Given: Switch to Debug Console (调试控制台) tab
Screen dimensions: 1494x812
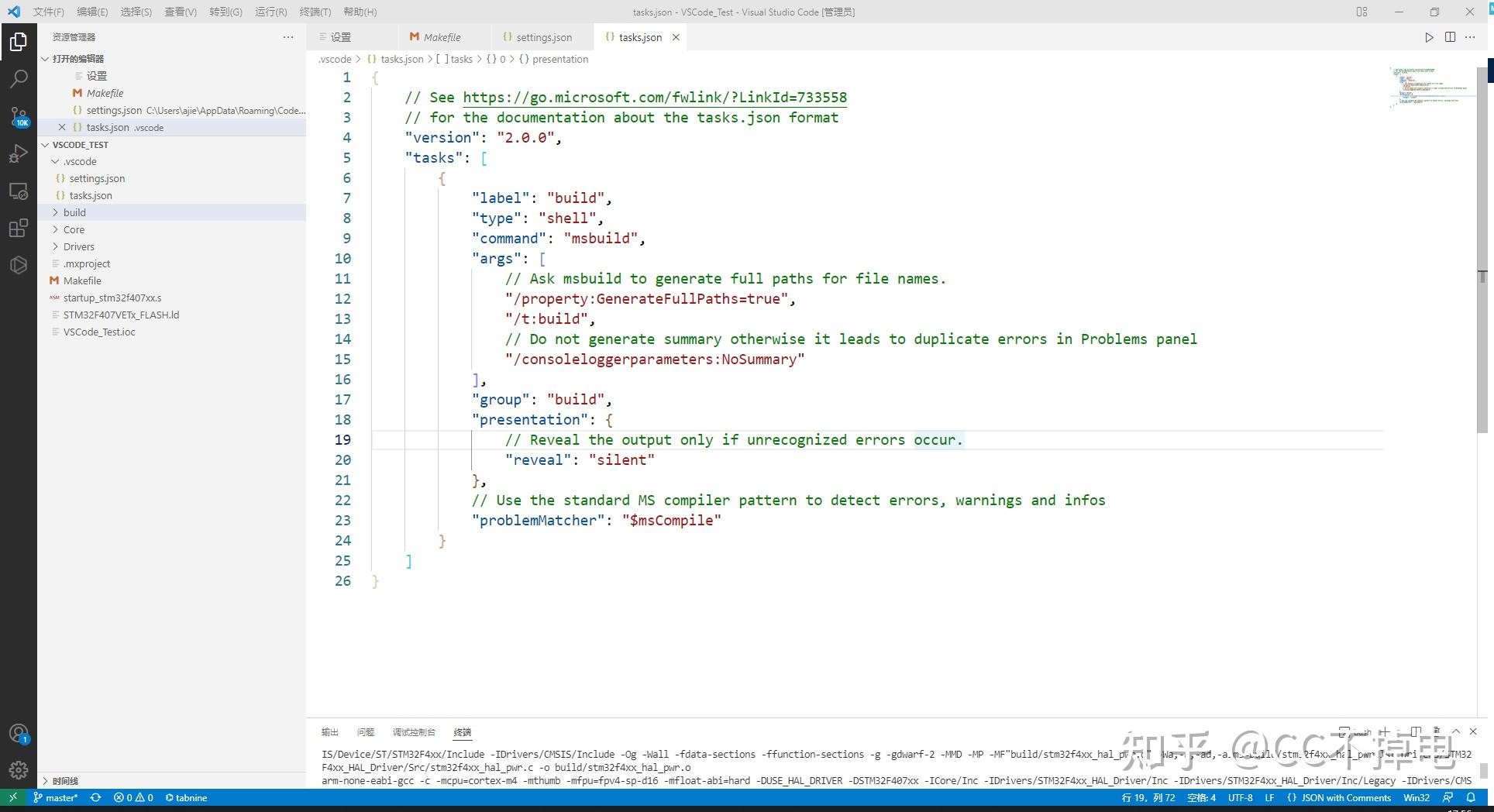Looking at the screenshot, I should tap(414, 732).
